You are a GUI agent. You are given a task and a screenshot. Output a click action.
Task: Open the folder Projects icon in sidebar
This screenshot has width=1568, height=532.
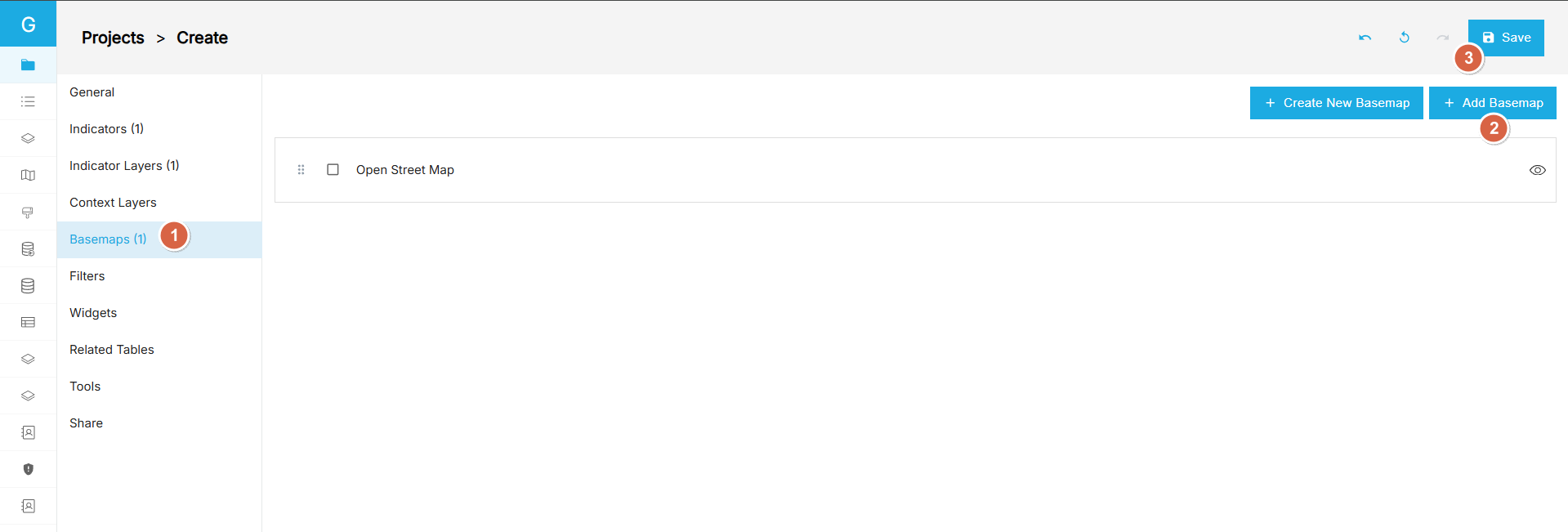(28, 65)
